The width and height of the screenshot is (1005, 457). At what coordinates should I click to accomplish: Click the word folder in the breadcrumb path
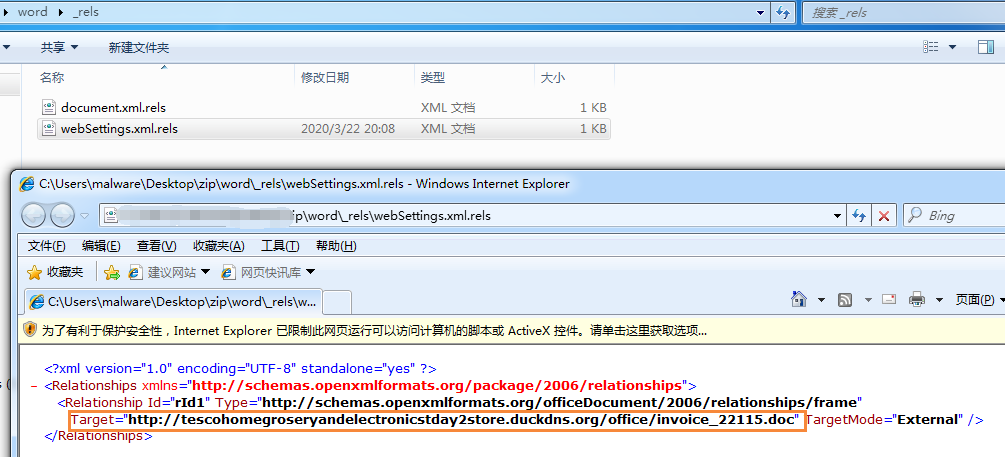click(32, 12)
